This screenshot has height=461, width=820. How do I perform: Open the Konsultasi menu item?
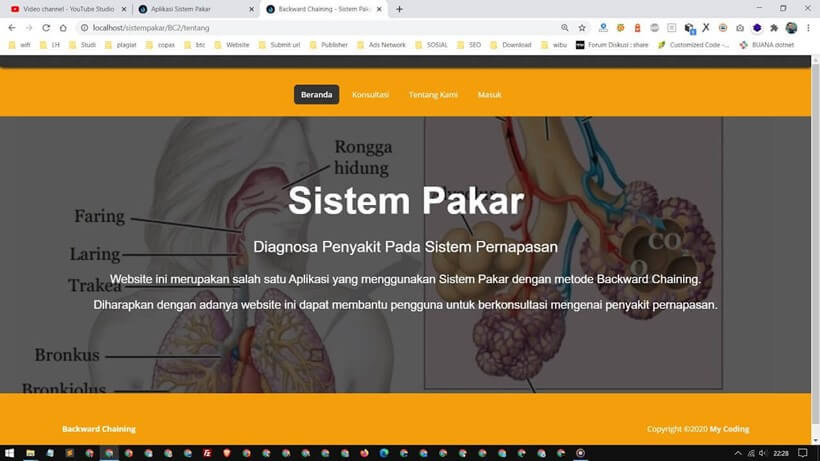(370, 95)
